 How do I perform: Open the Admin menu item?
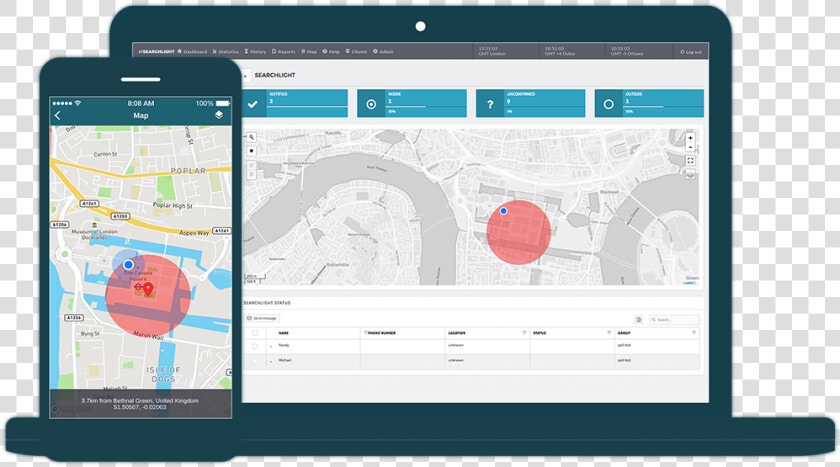click(383, 51)
